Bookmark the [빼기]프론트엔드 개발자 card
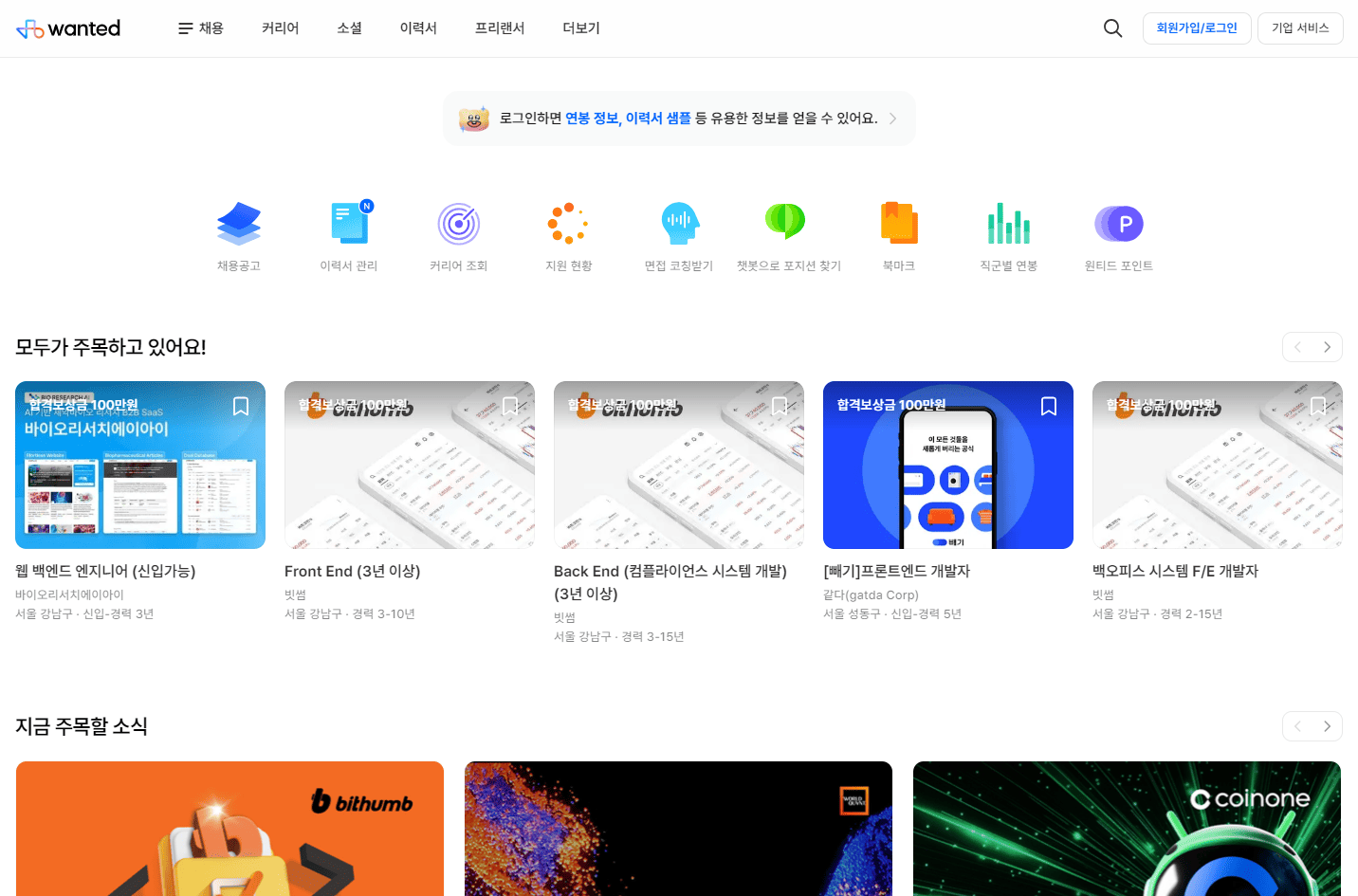Viewport: 1358px width, 896px height. [1049, 406]
